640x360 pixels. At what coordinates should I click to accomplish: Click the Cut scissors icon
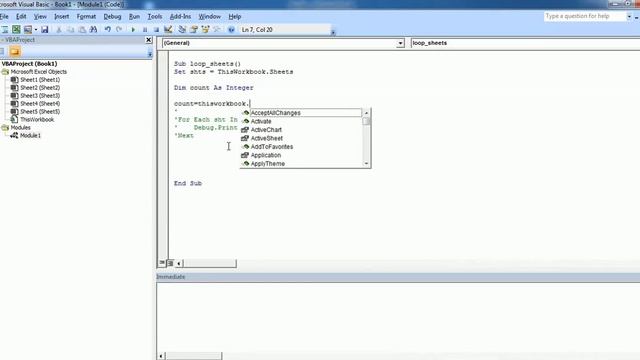point(59,29)
